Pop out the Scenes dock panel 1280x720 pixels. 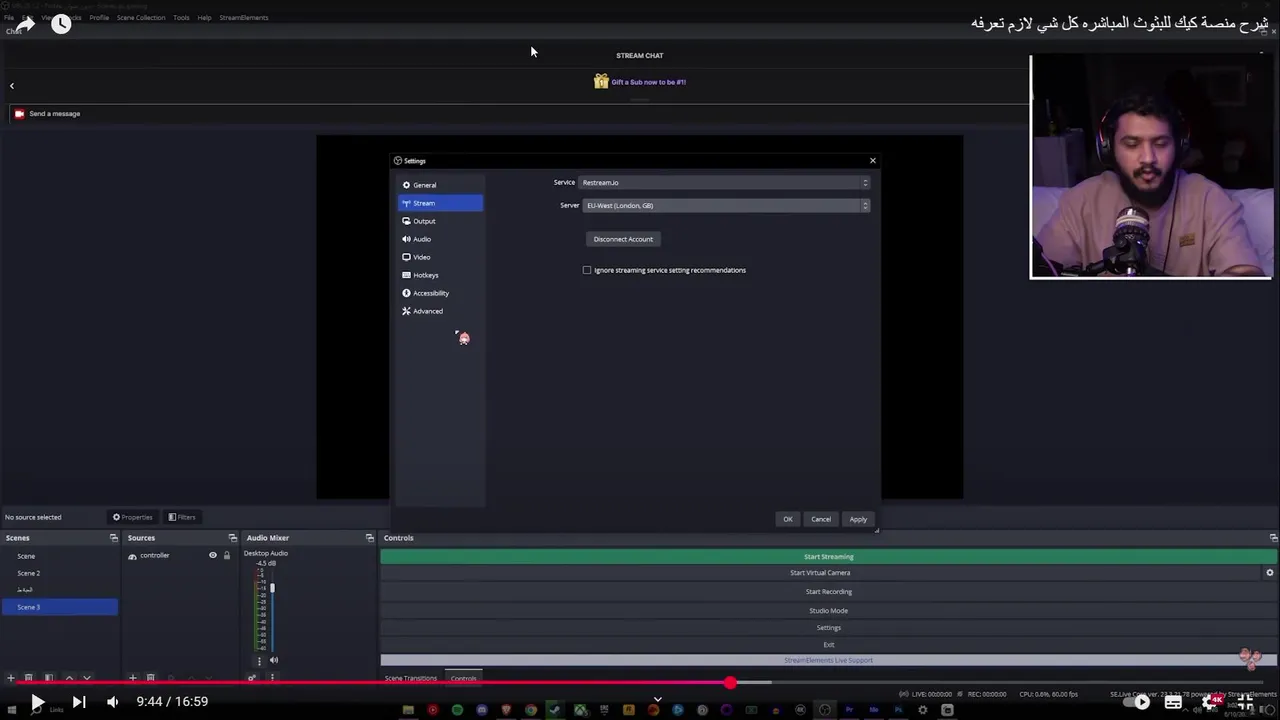click(x=113, y=538)
